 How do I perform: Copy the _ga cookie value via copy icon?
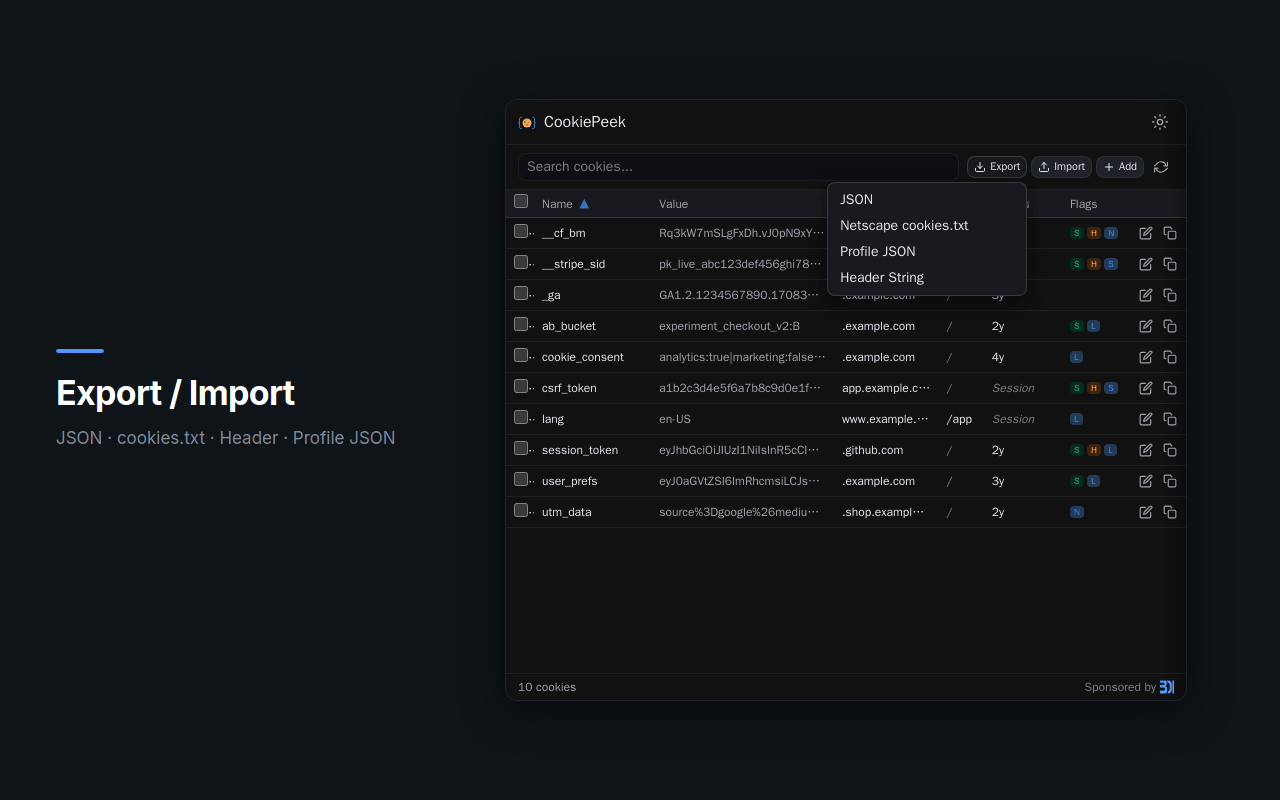tap(1170, 295)
